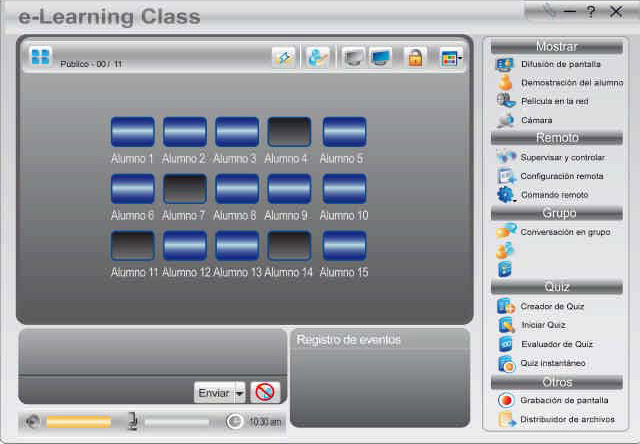Toggle the block-chat prohibition button
This screenshot has height=444, width=640.
point(265,392)
